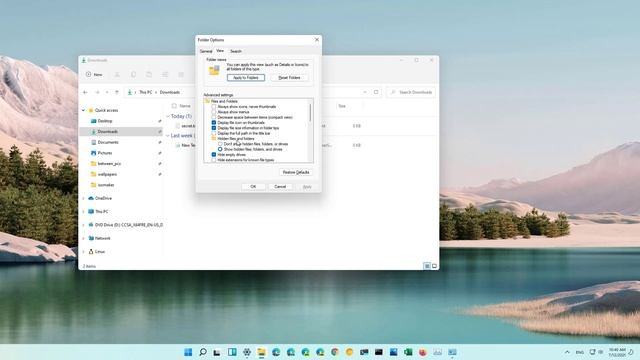Select Show hidden files, folders, and drives

220,149
